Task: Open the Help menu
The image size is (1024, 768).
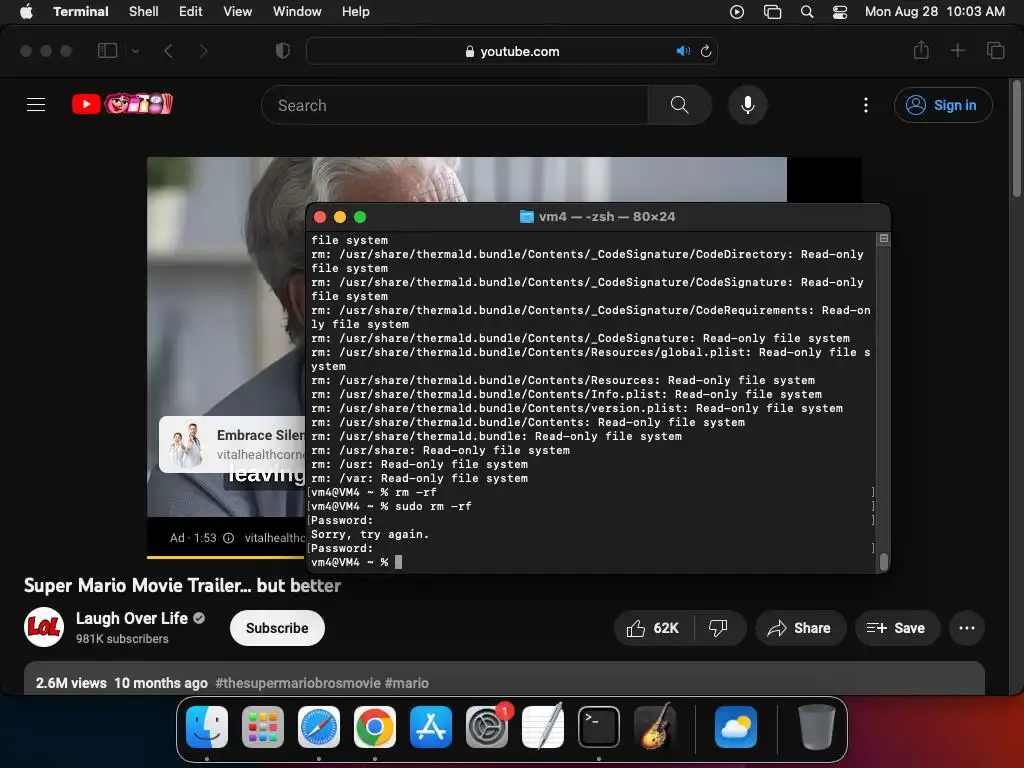Action: 355,11
